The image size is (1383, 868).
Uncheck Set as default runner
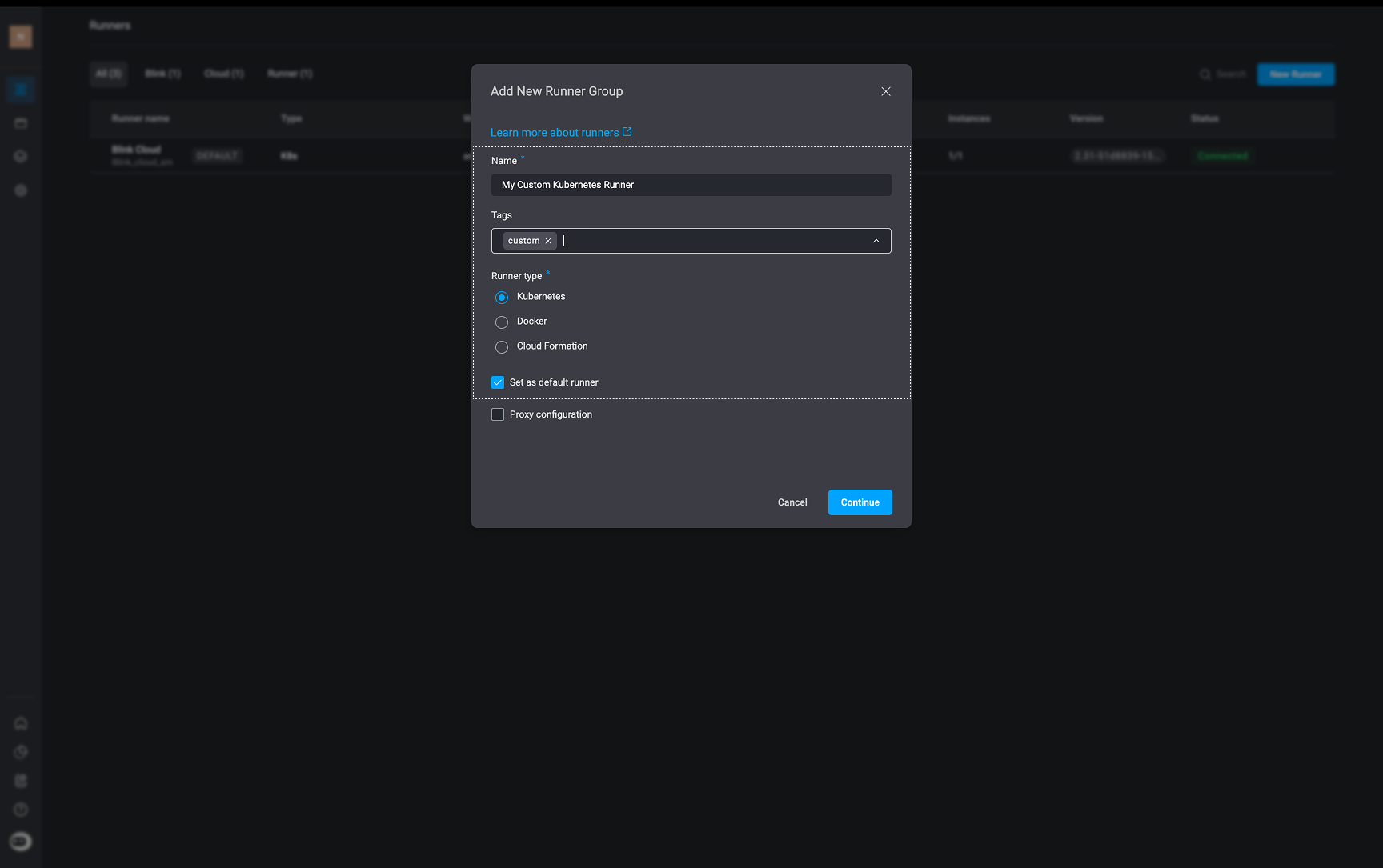tap(498, 382)
